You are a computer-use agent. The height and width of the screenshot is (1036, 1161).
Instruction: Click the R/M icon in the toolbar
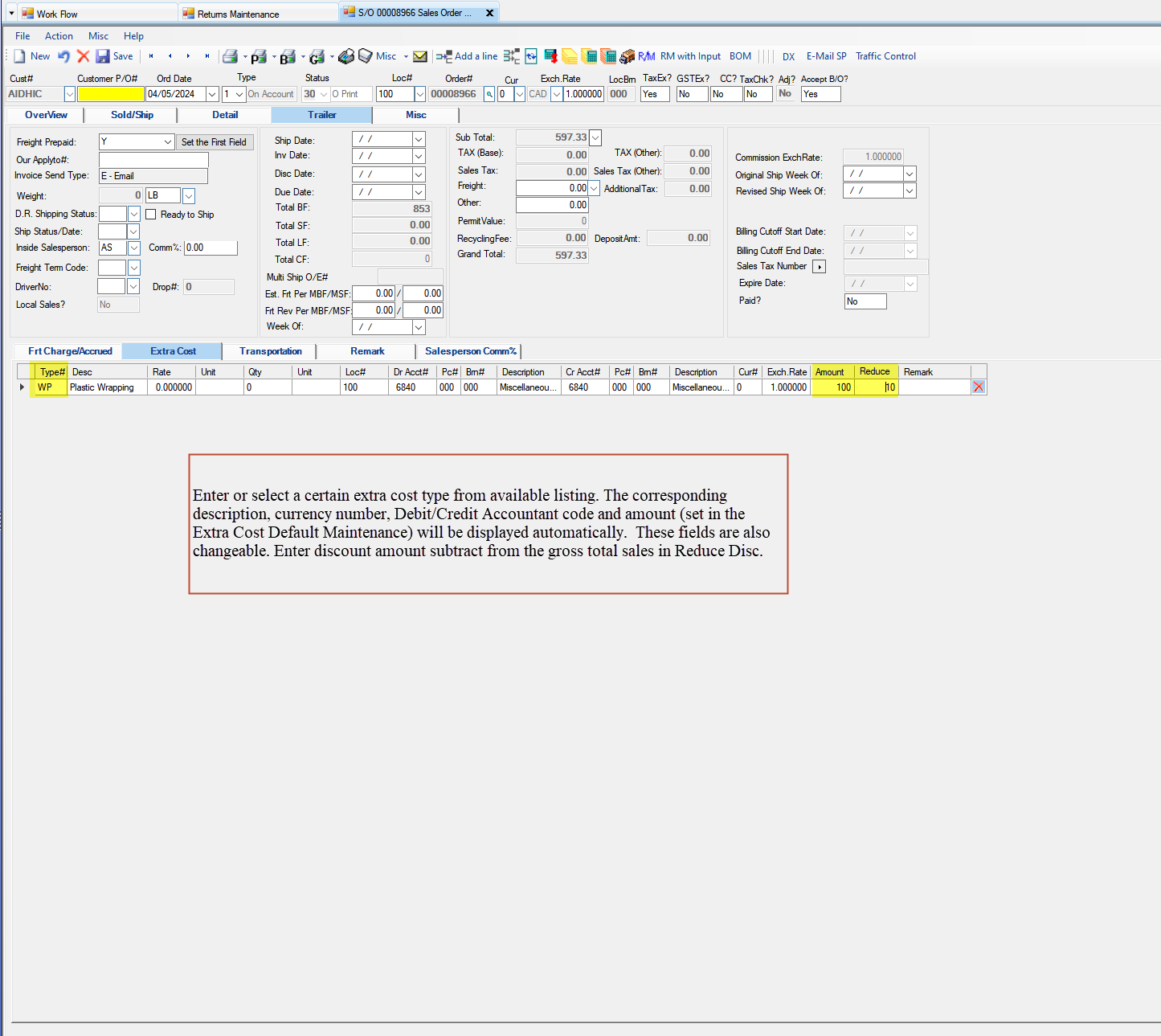[646, 56]
